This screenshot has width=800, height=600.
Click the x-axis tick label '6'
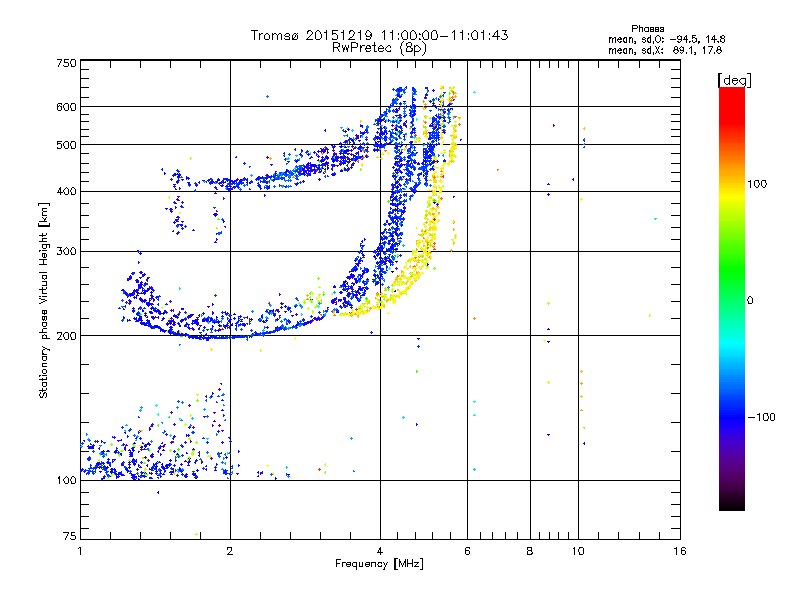point(467,551)
